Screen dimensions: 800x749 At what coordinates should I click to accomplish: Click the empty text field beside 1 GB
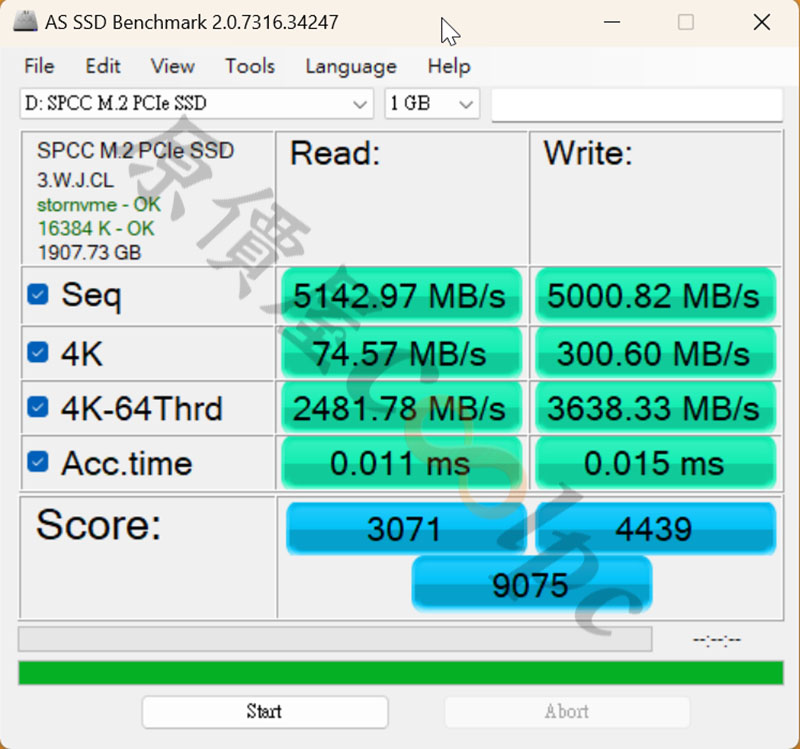[x=637, y=105]
